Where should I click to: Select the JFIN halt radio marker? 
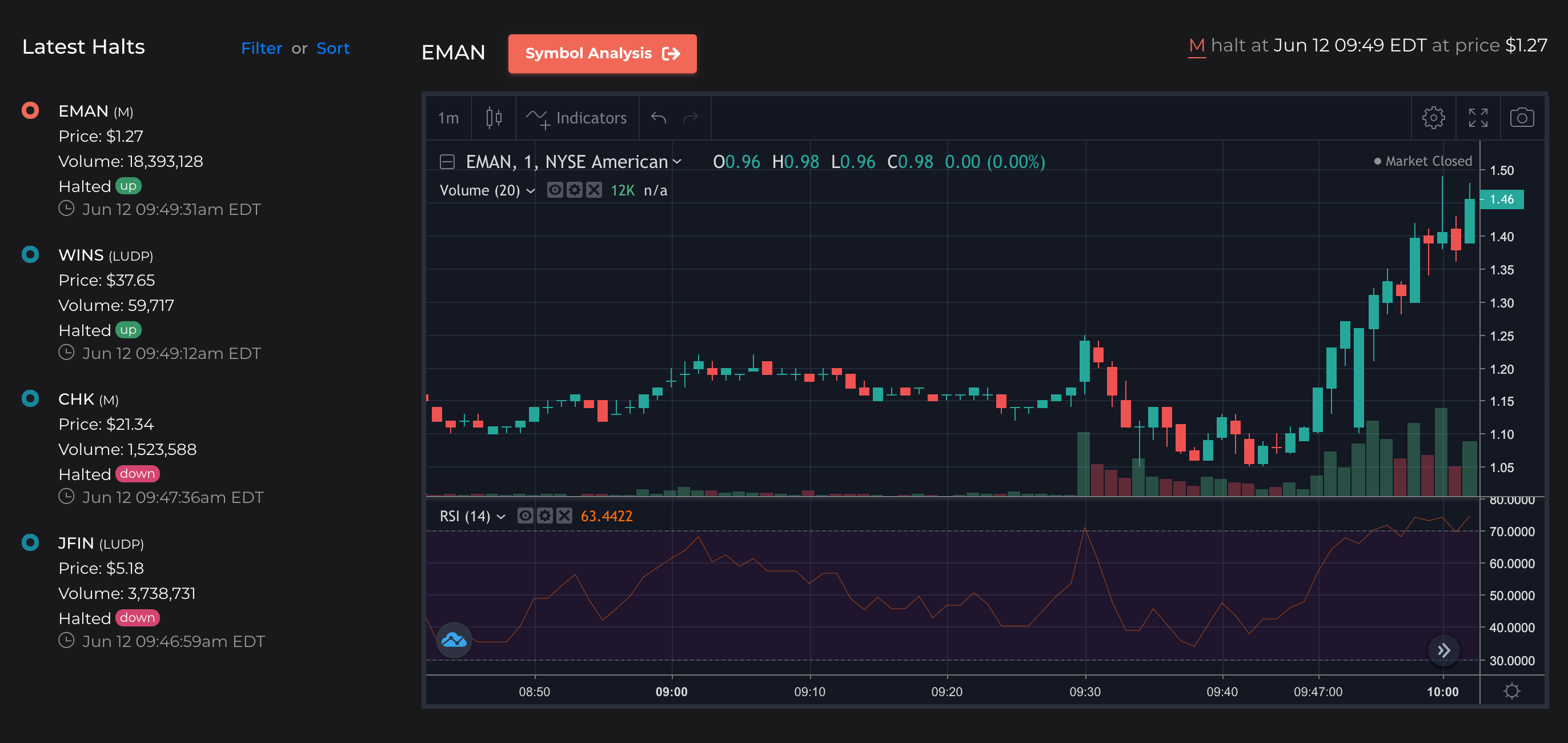click(30, 542)
